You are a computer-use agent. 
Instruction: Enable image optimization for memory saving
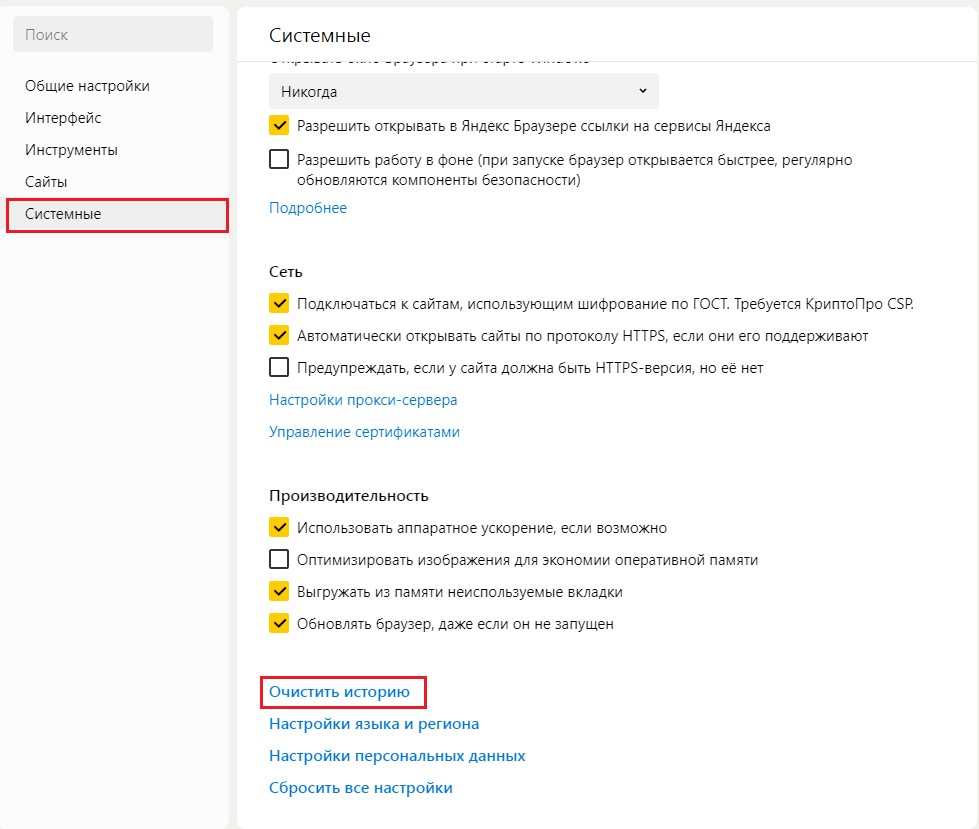coord(279,560)
